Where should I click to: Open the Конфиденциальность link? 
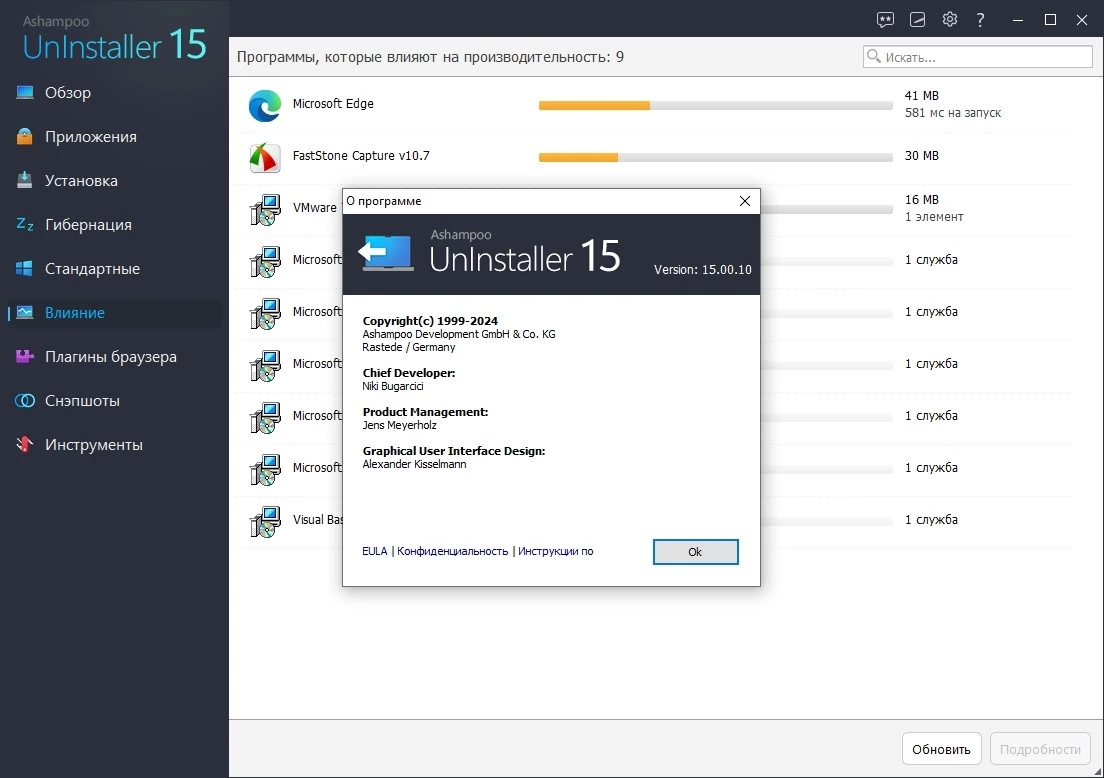coord(452,551)
